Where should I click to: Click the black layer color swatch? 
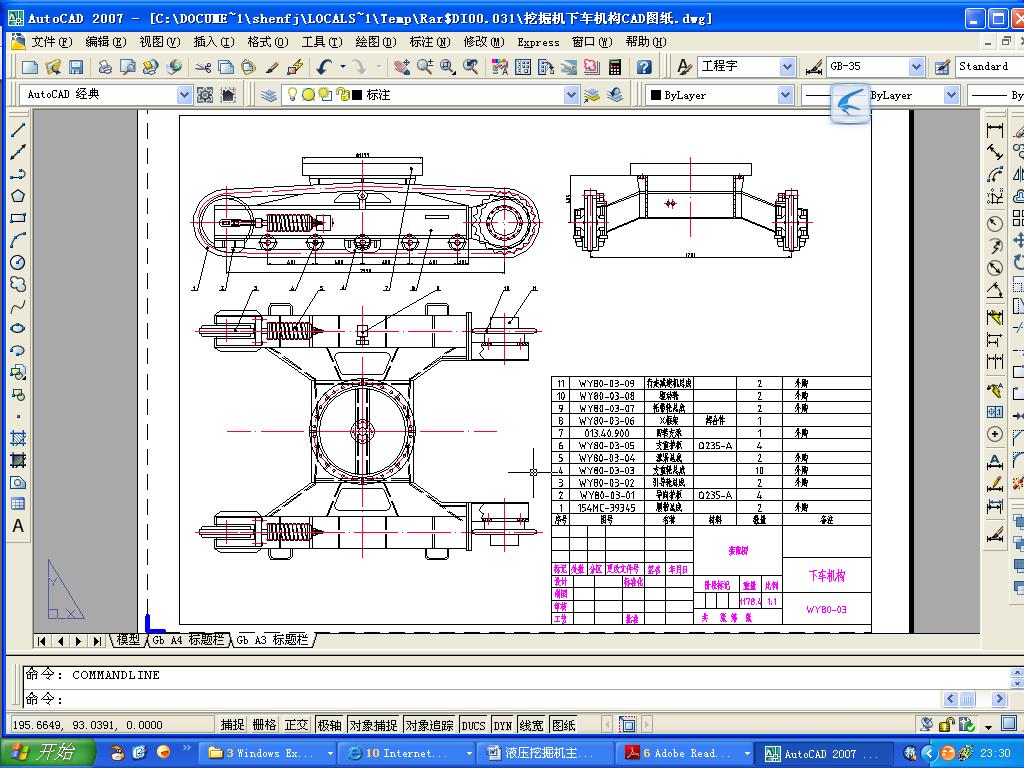(x=357, y=95)
